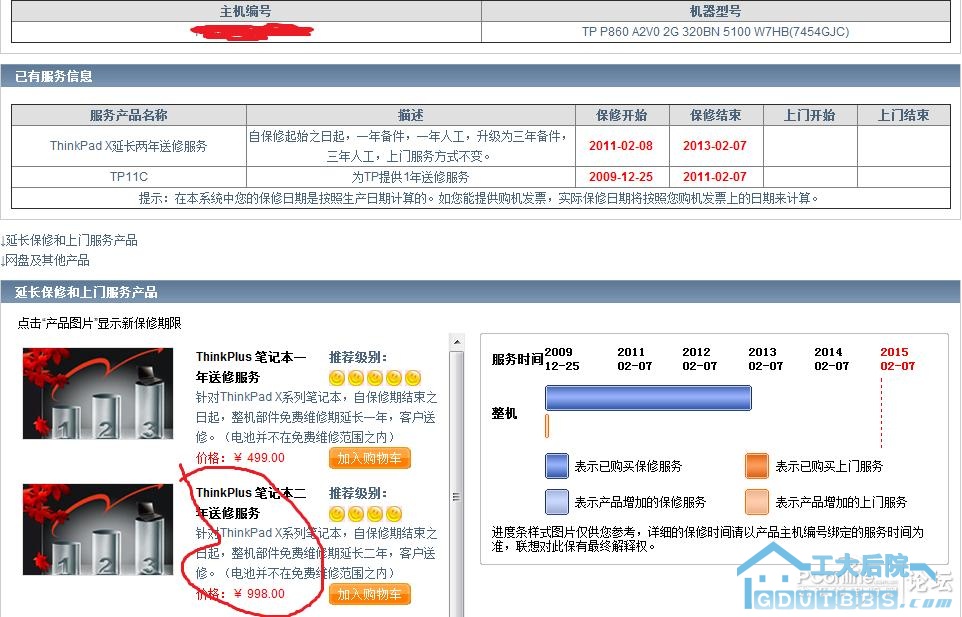The height and width of the screenshot is (617, 962).
Task: Click the blue 整机 warranty progress bar
Action: (648, 397)
